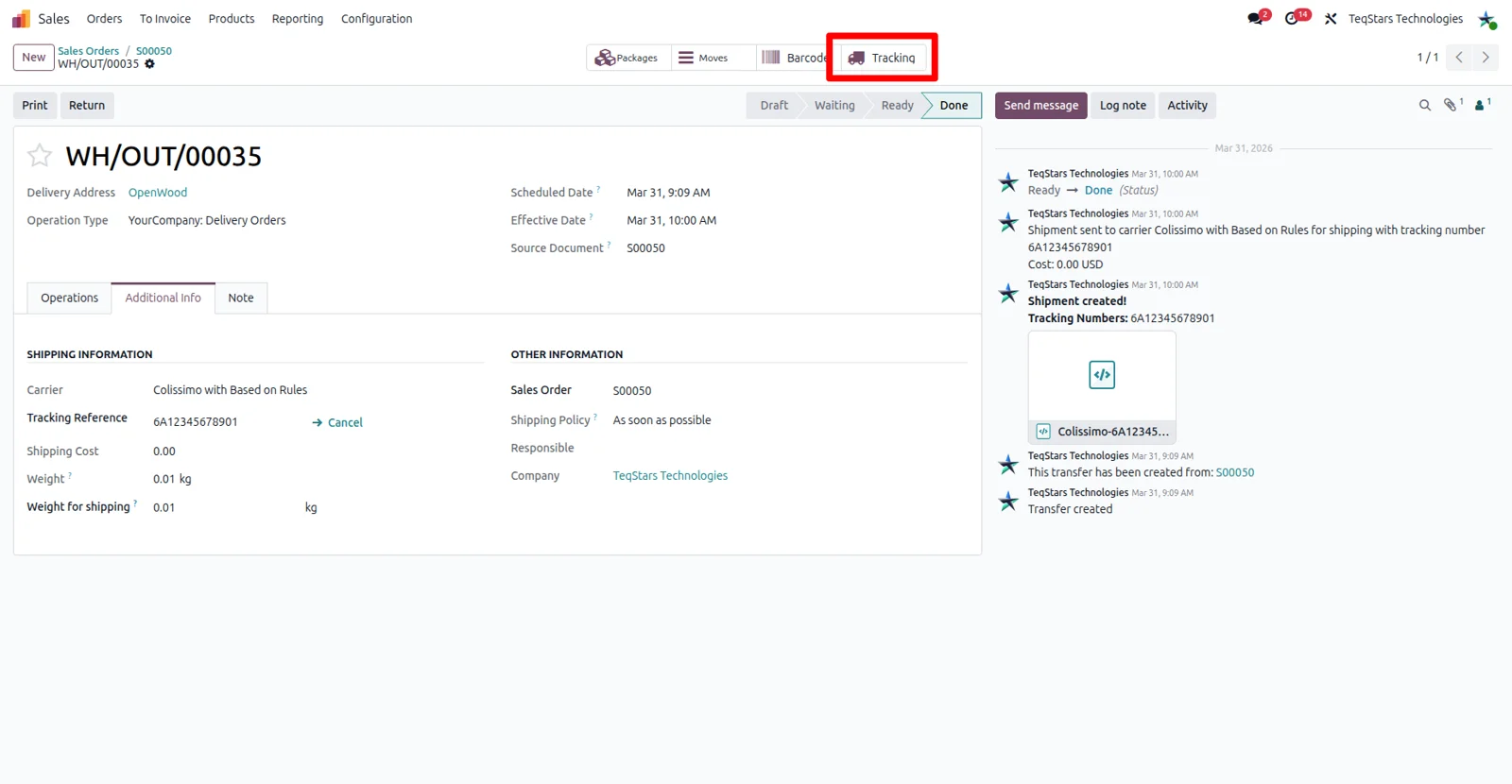Open the To Invoice menu
Viewport: 1512px width, 784px height.
click(165, 19)
